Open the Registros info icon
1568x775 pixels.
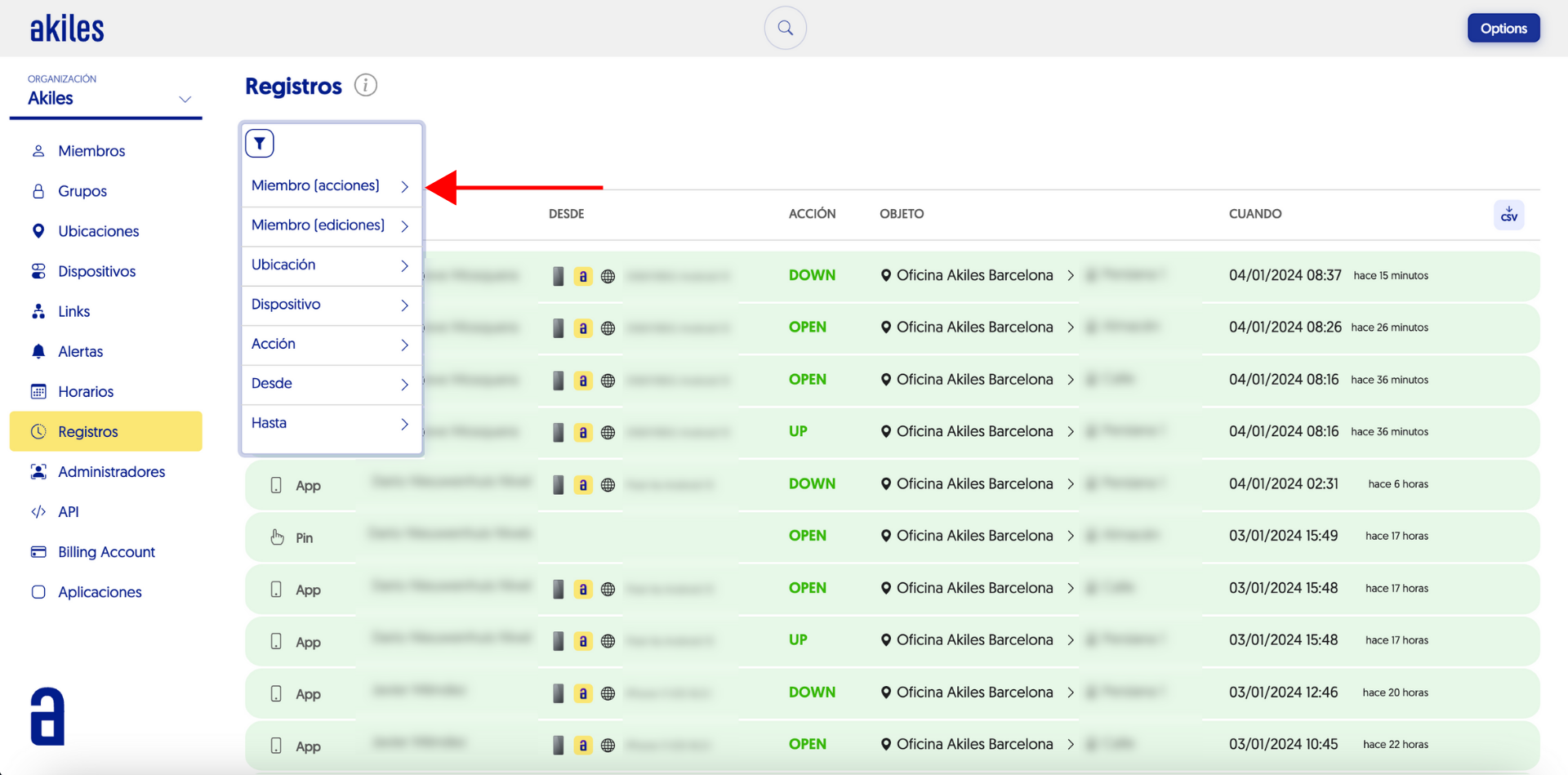pos(366,85)
